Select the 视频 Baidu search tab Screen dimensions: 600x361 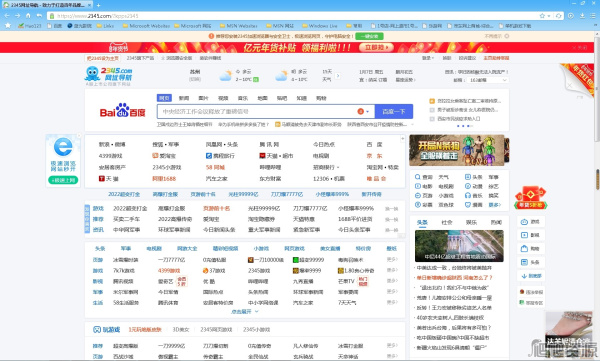coord(223,98)
